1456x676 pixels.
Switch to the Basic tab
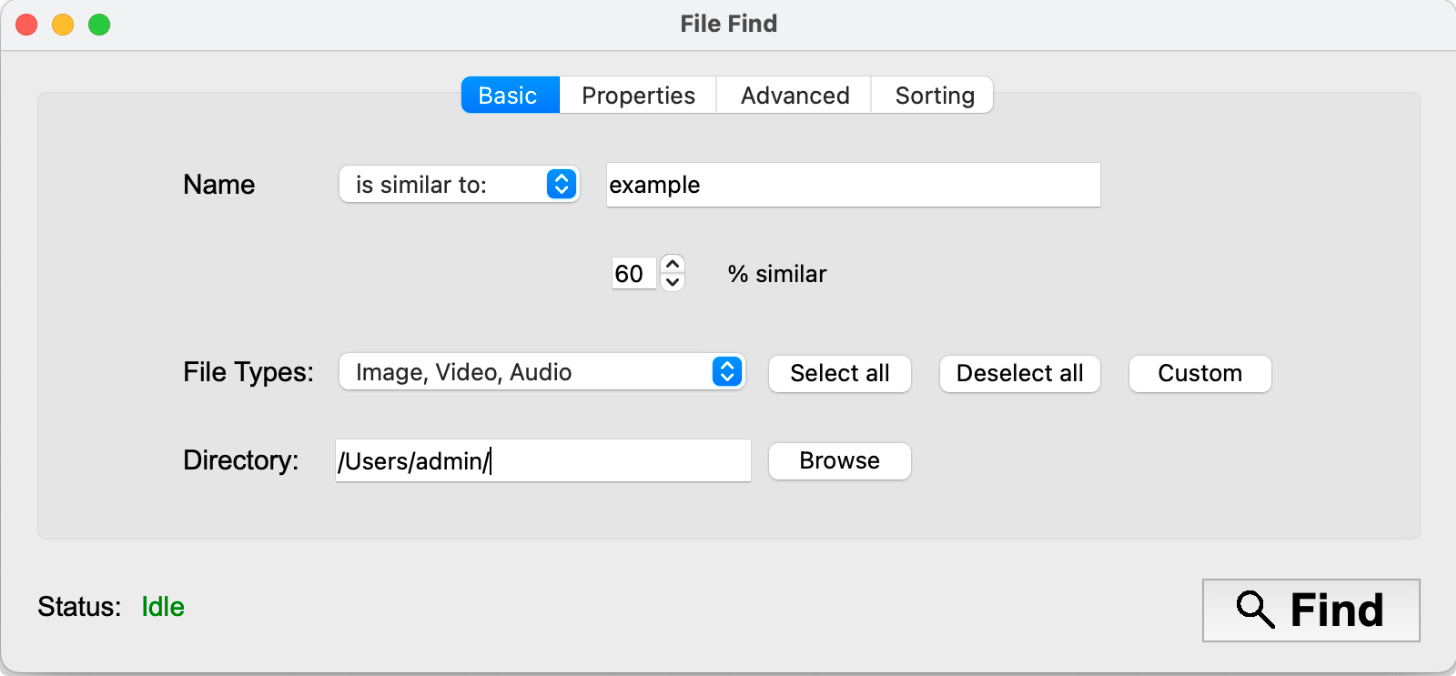(509, 96)
